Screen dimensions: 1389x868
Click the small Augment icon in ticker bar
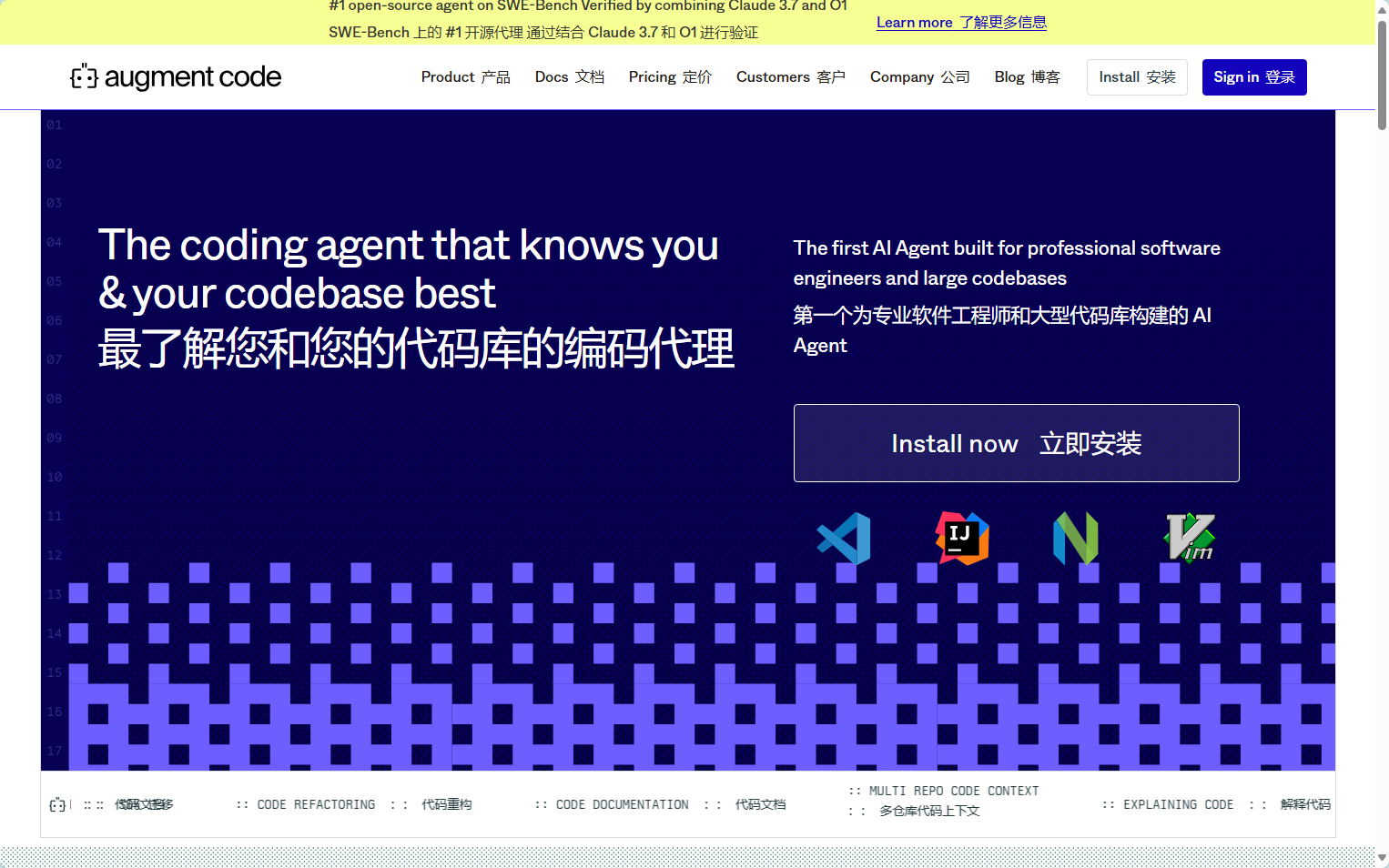pyautogui.click(x=57, y=805)
